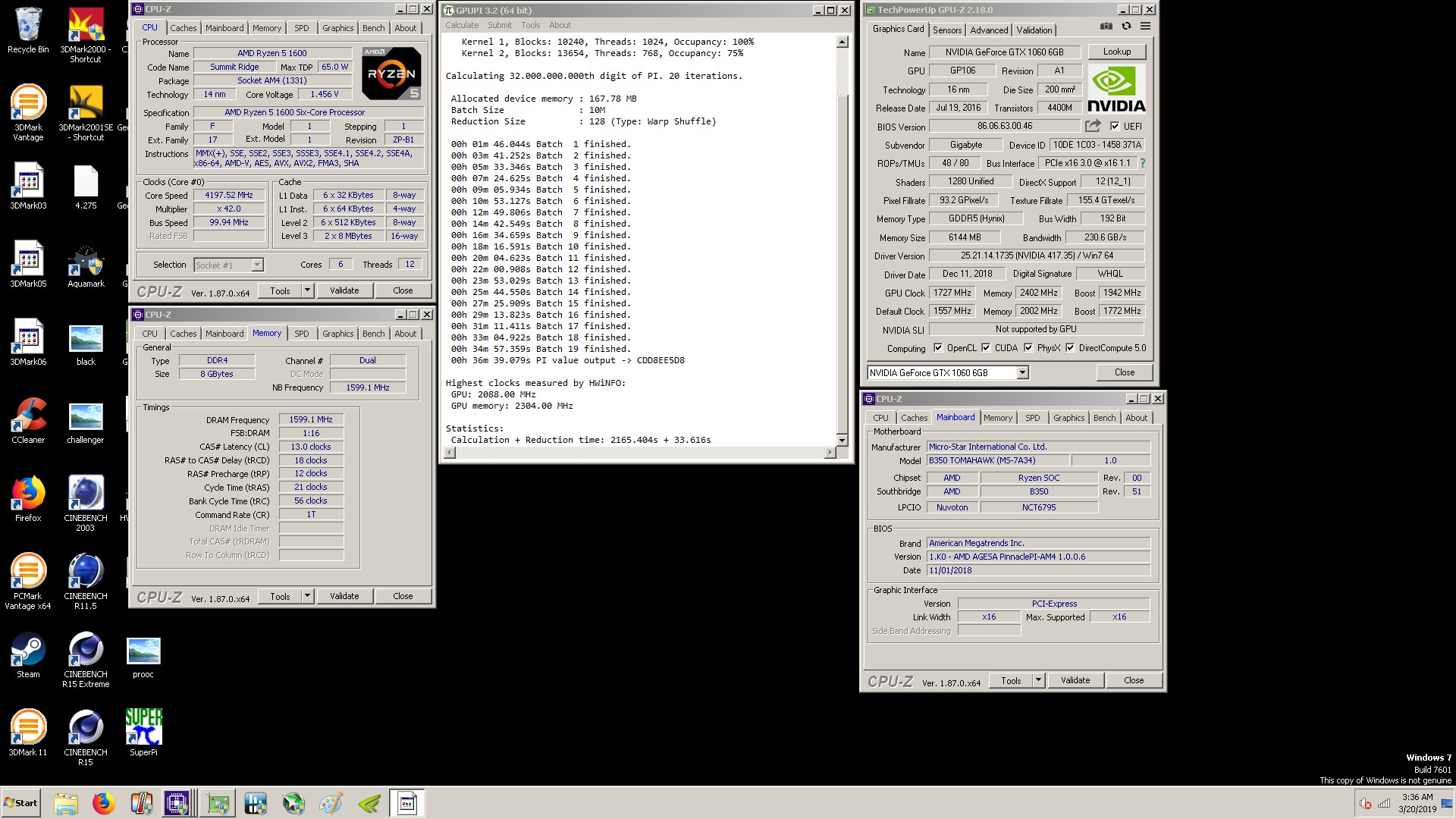1456x819 pixels.
Task: Click the NVIDIA logo in GPU-Z
Action: point(1116,89)
